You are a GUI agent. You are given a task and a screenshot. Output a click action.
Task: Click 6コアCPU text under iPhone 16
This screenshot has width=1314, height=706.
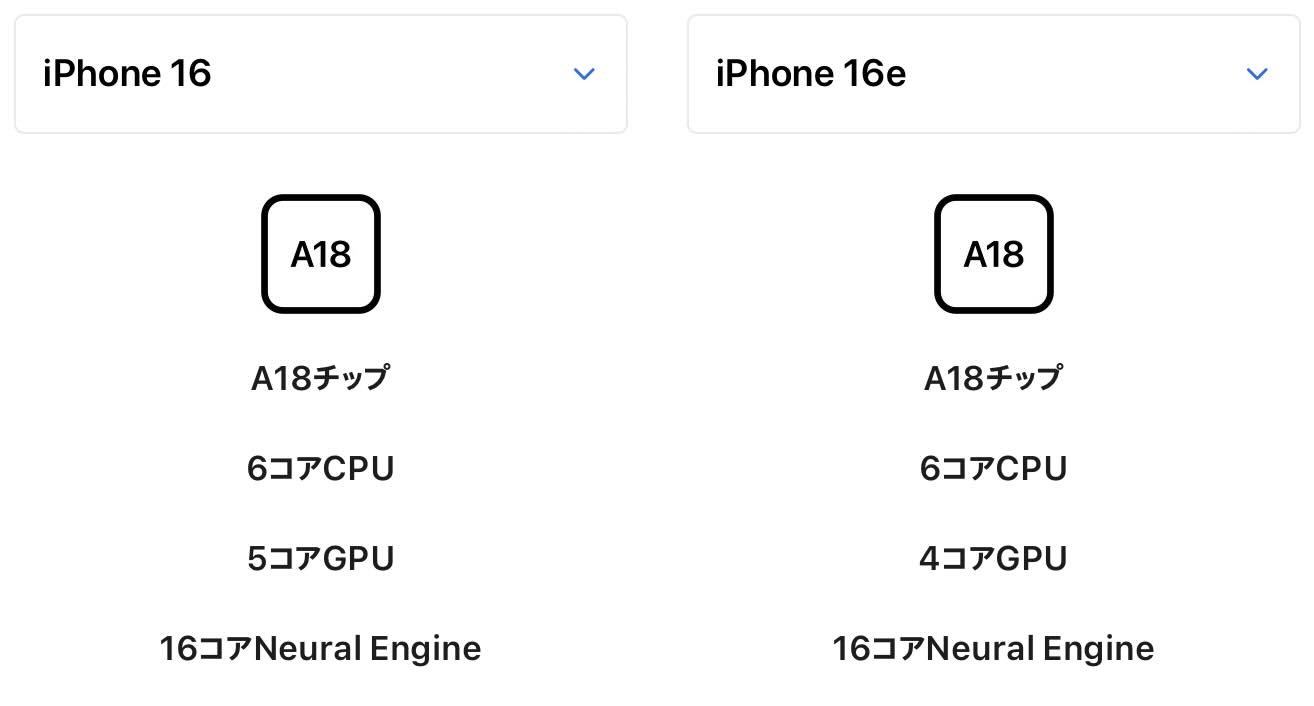point(321,468)
